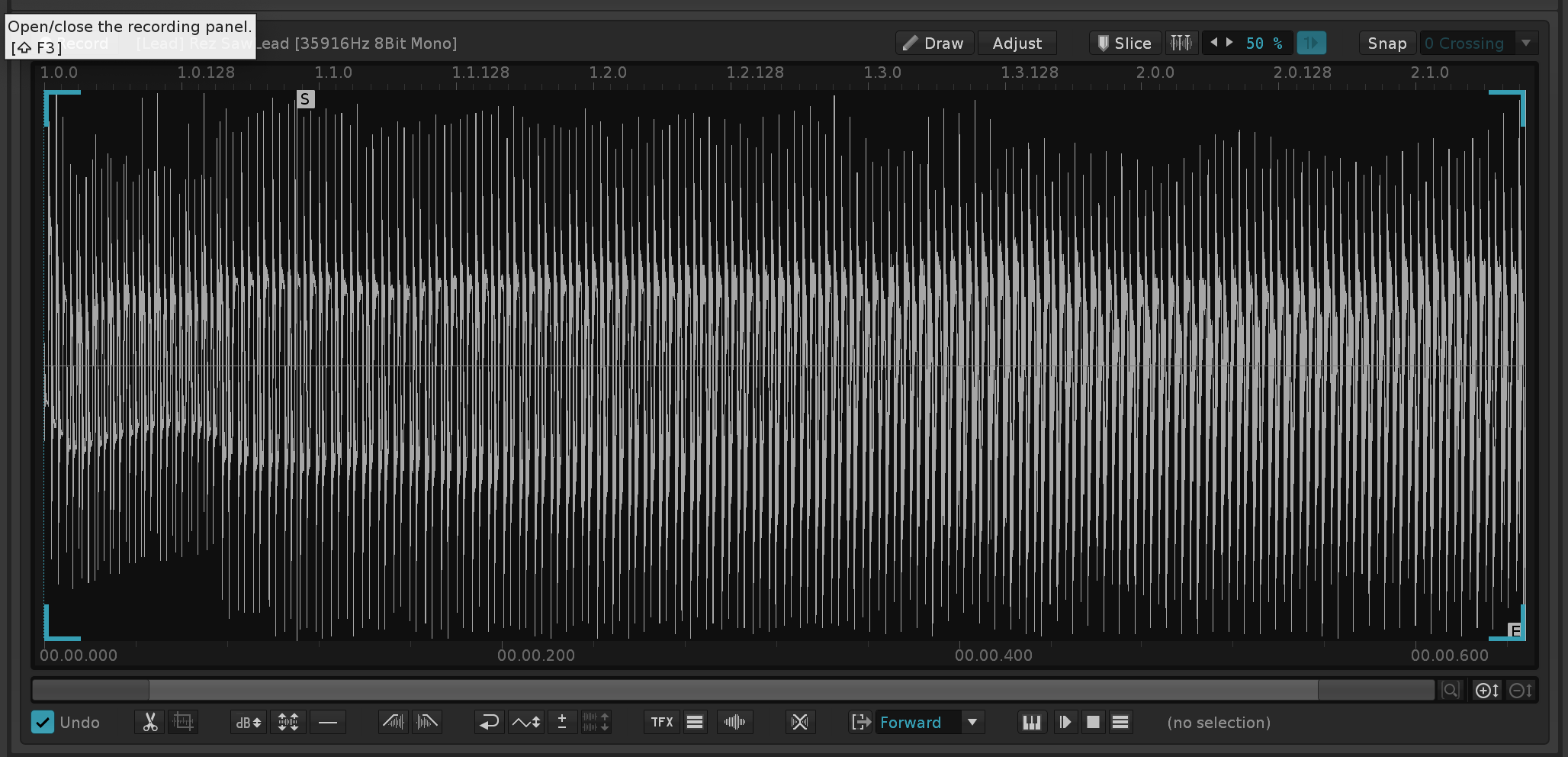Image resolution: width=1568 pixels, height=757 pixels.
Task: Click the right arrow of 50 % sensitivity
Action: (1229, 43)
